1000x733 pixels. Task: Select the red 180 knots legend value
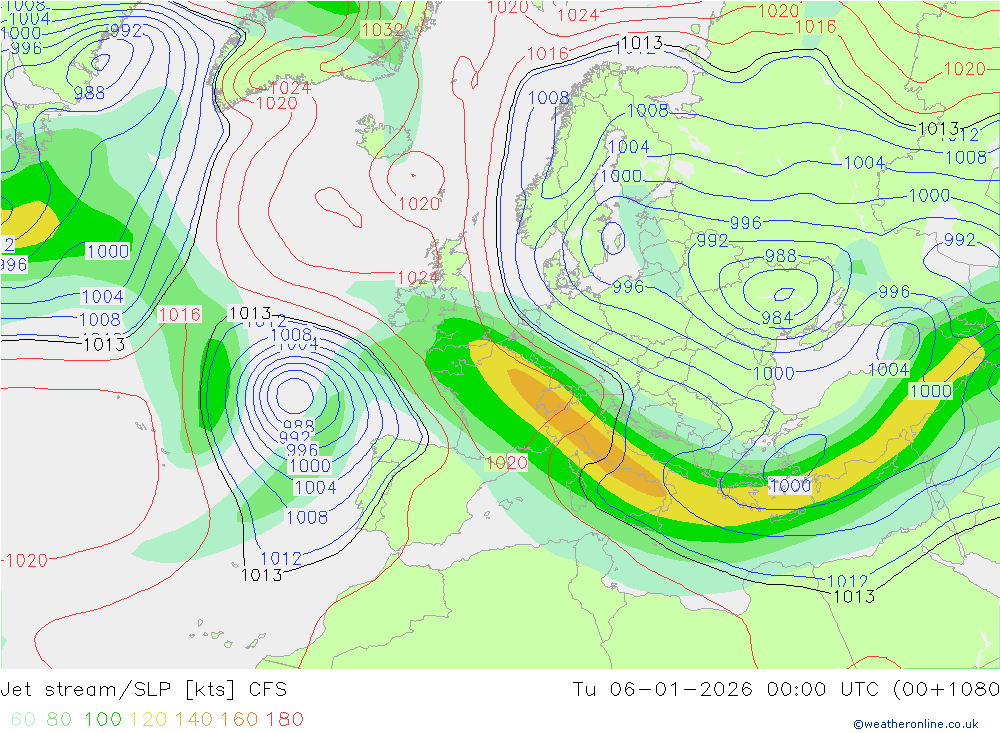pyautogui.click(x=284, y=719)
